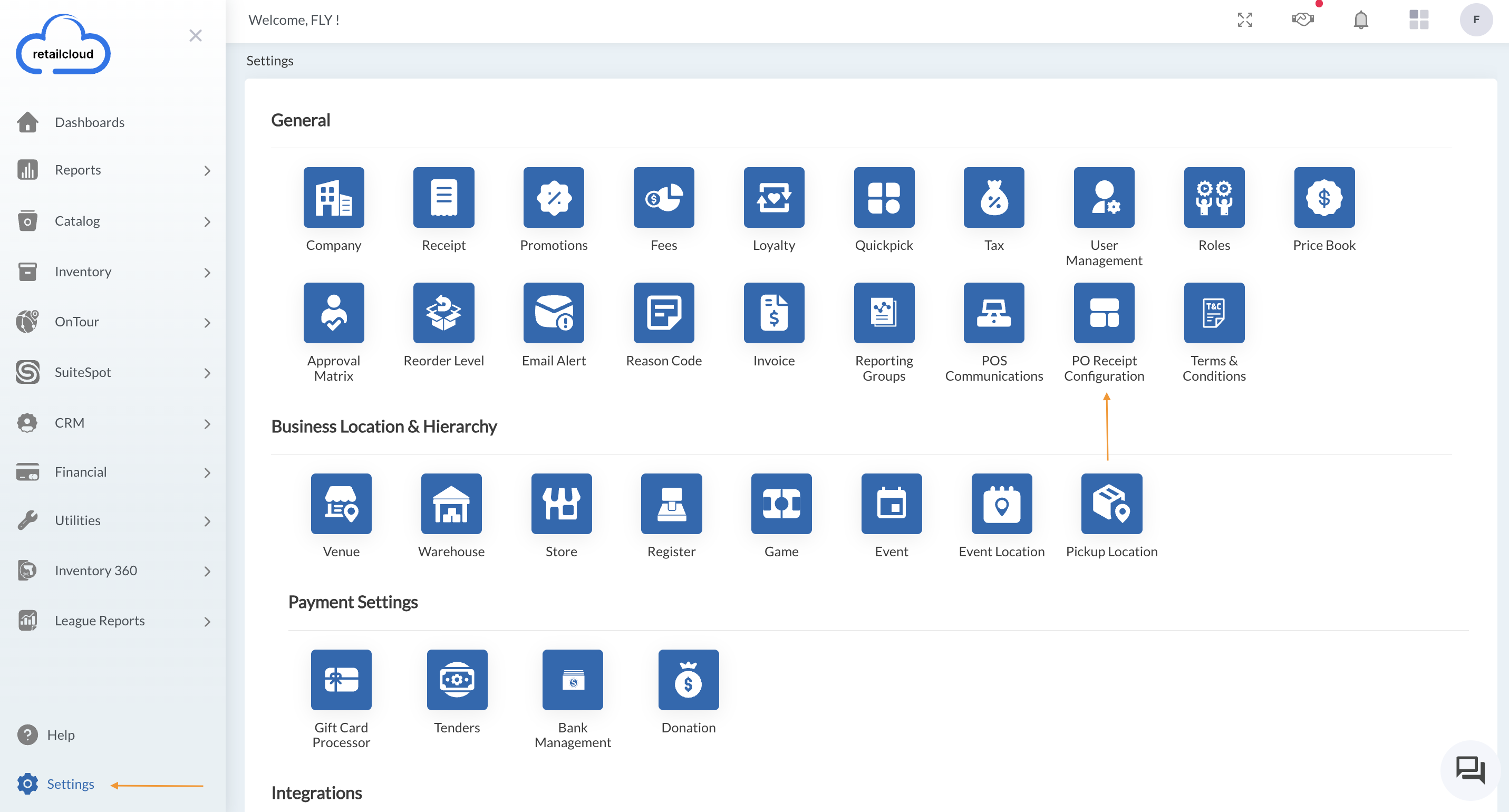1509x812 pixels.
Task: Open Approval Matrix
Action: (333, 313)
